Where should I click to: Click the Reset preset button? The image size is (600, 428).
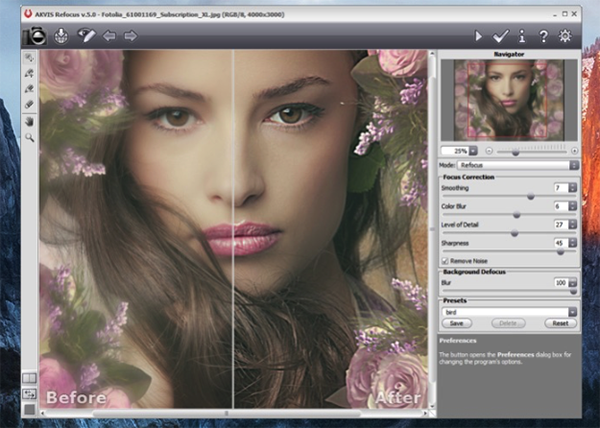pyautogui.click(x=560, y=323)
